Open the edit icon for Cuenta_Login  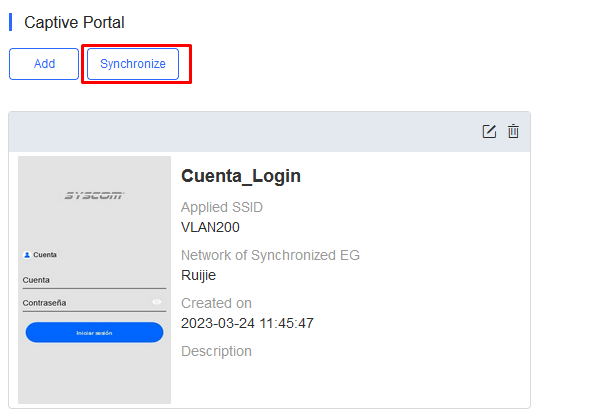click(x=489, y=131)
